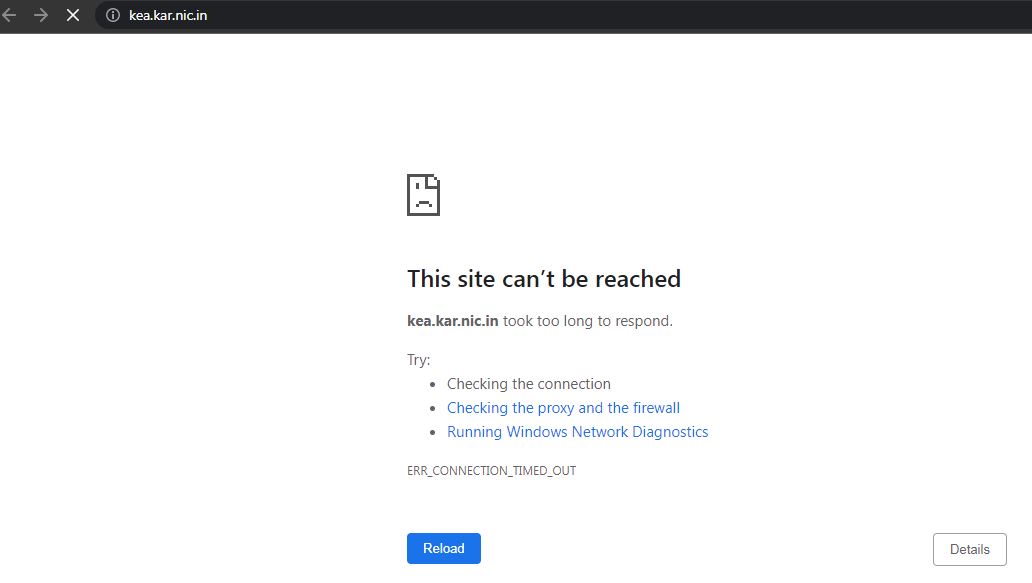
Task: Click the "Try:" label
Action: pos(418,360)
